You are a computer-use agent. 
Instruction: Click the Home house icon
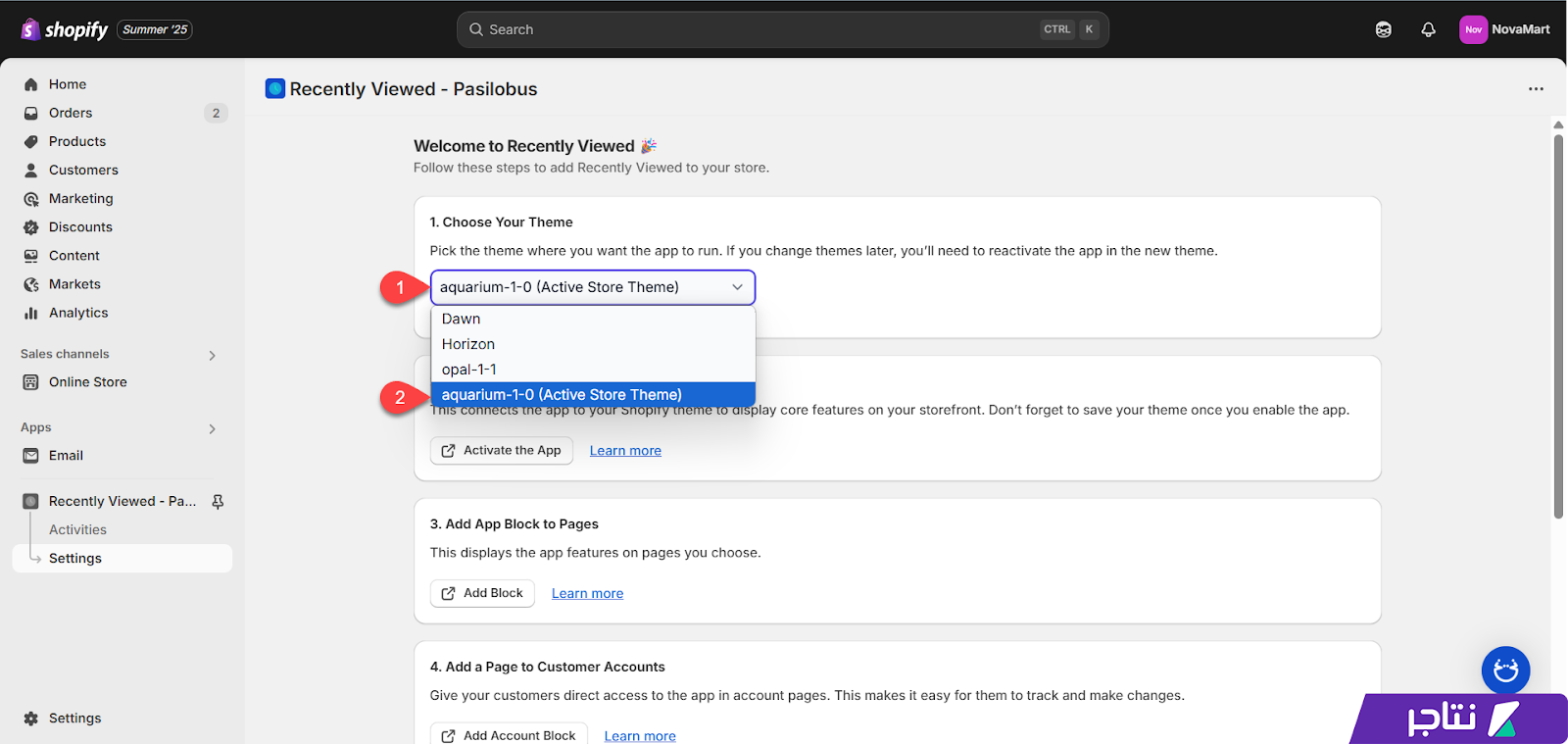30,84
